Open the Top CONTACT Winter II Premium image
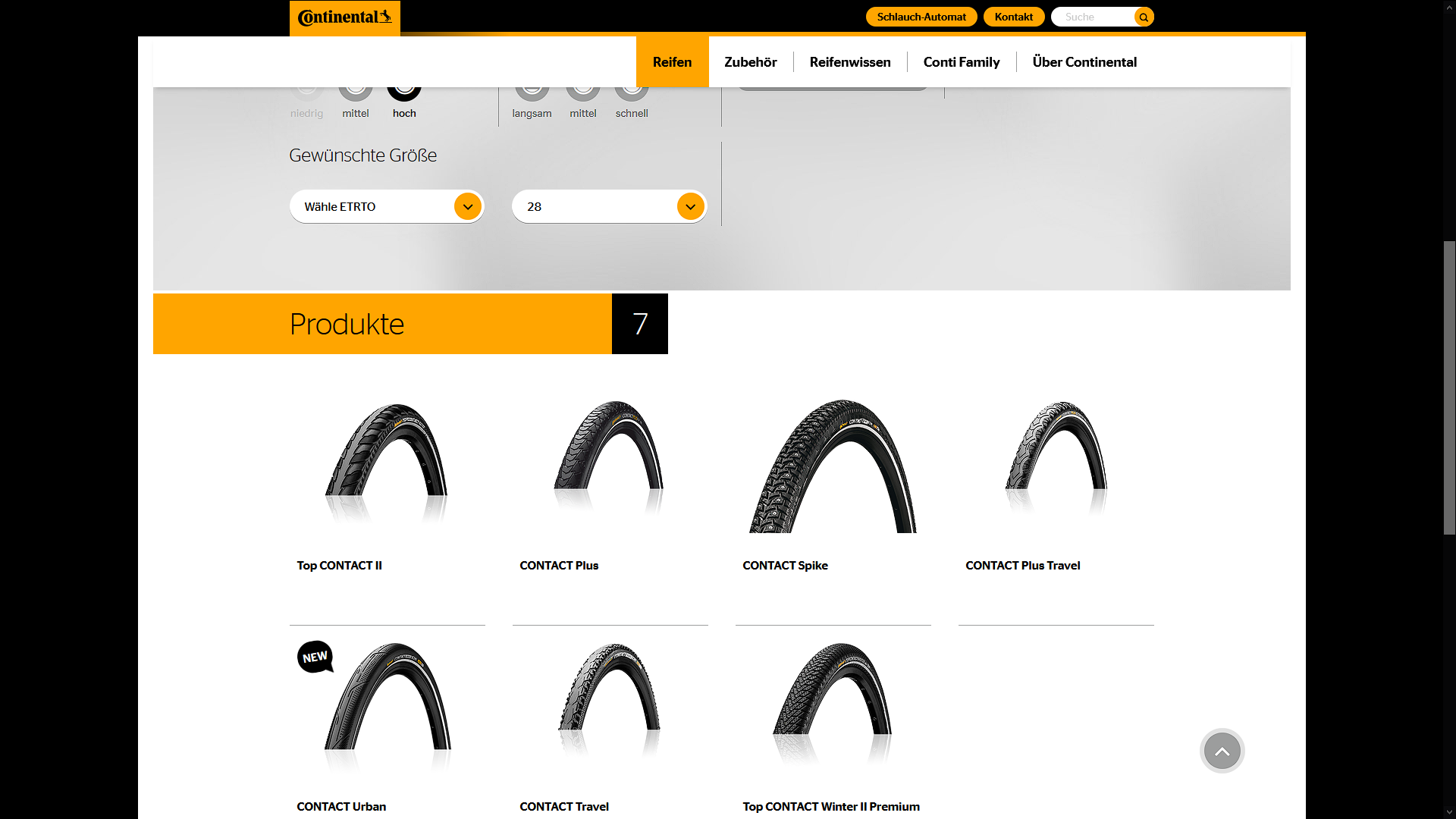This screenshot has width=1456, height=819. [832, 702]
